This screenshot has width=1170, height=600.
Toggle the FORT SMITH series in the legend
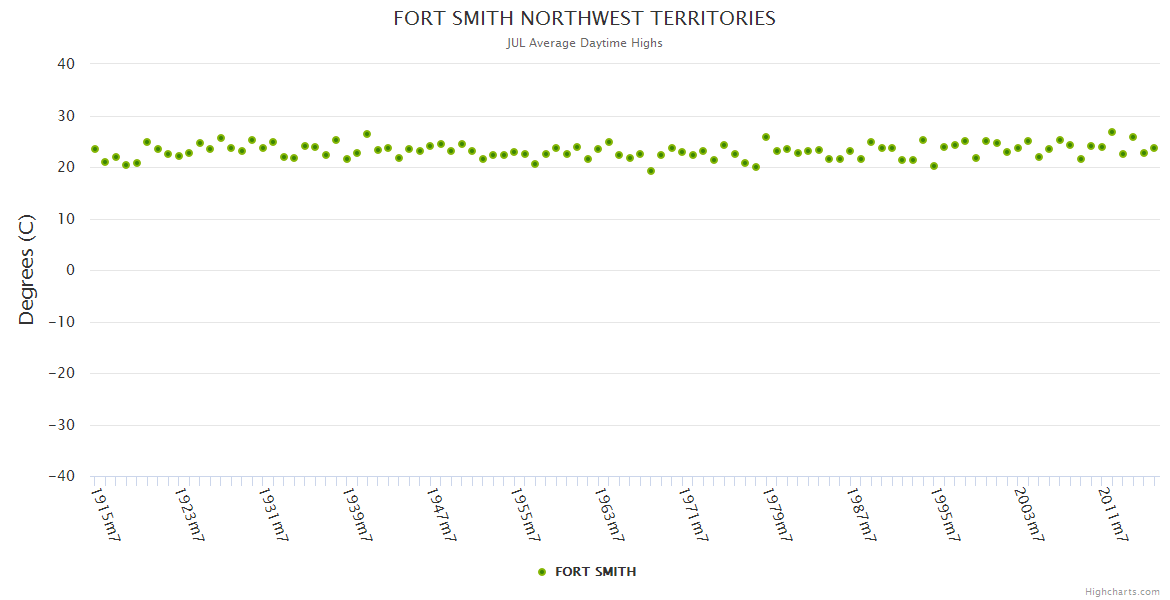(x=595, y=572)
